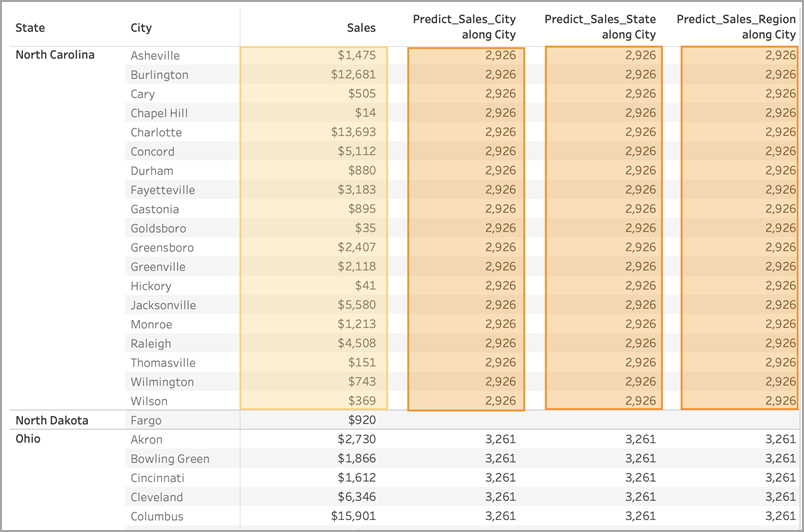Click the Raleigh city row label
This screenshot has height=532, width=804.
151,344
